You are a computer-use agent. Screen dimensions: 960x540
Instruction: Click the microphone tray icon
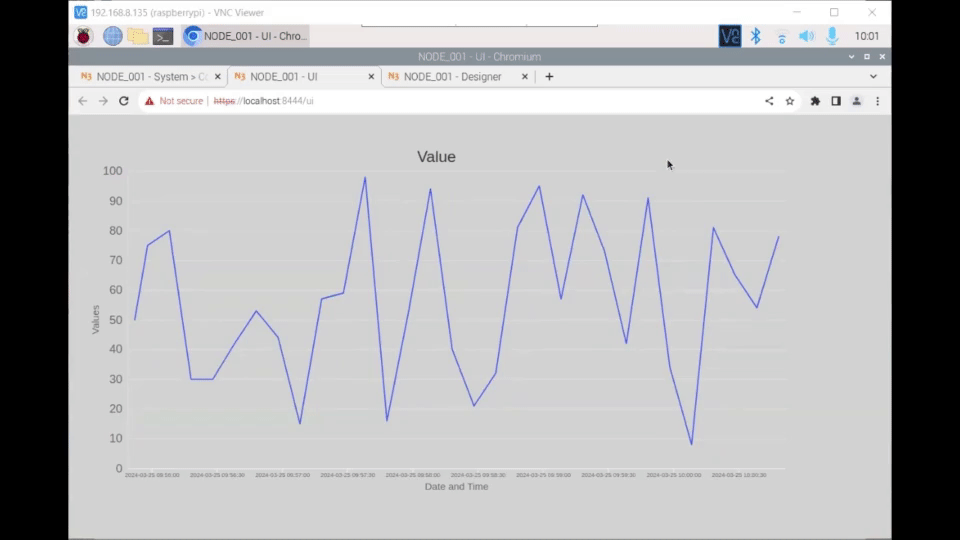pyautogui.click(x=831, y=36)
